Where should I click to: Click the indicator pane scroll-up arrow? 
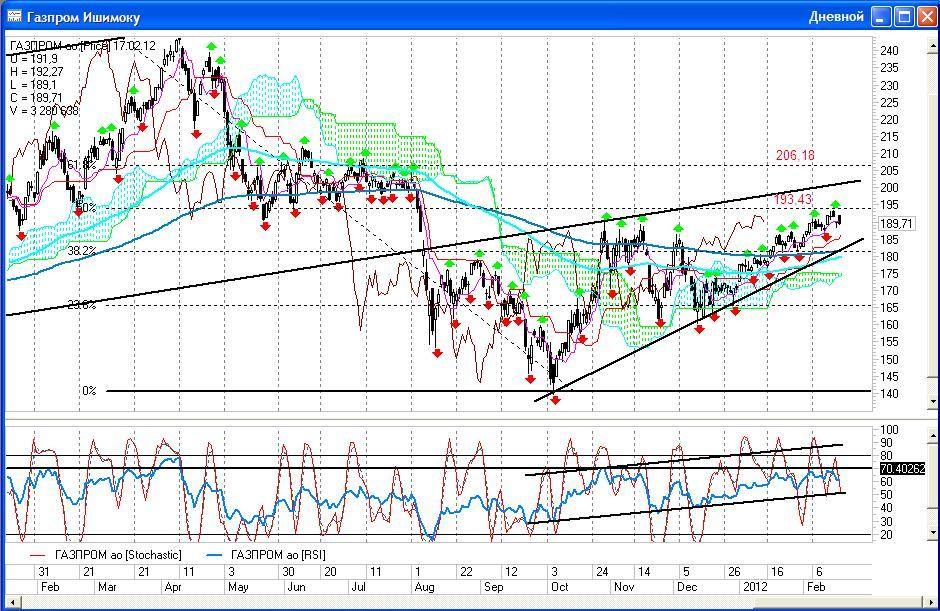pos(933,435)
